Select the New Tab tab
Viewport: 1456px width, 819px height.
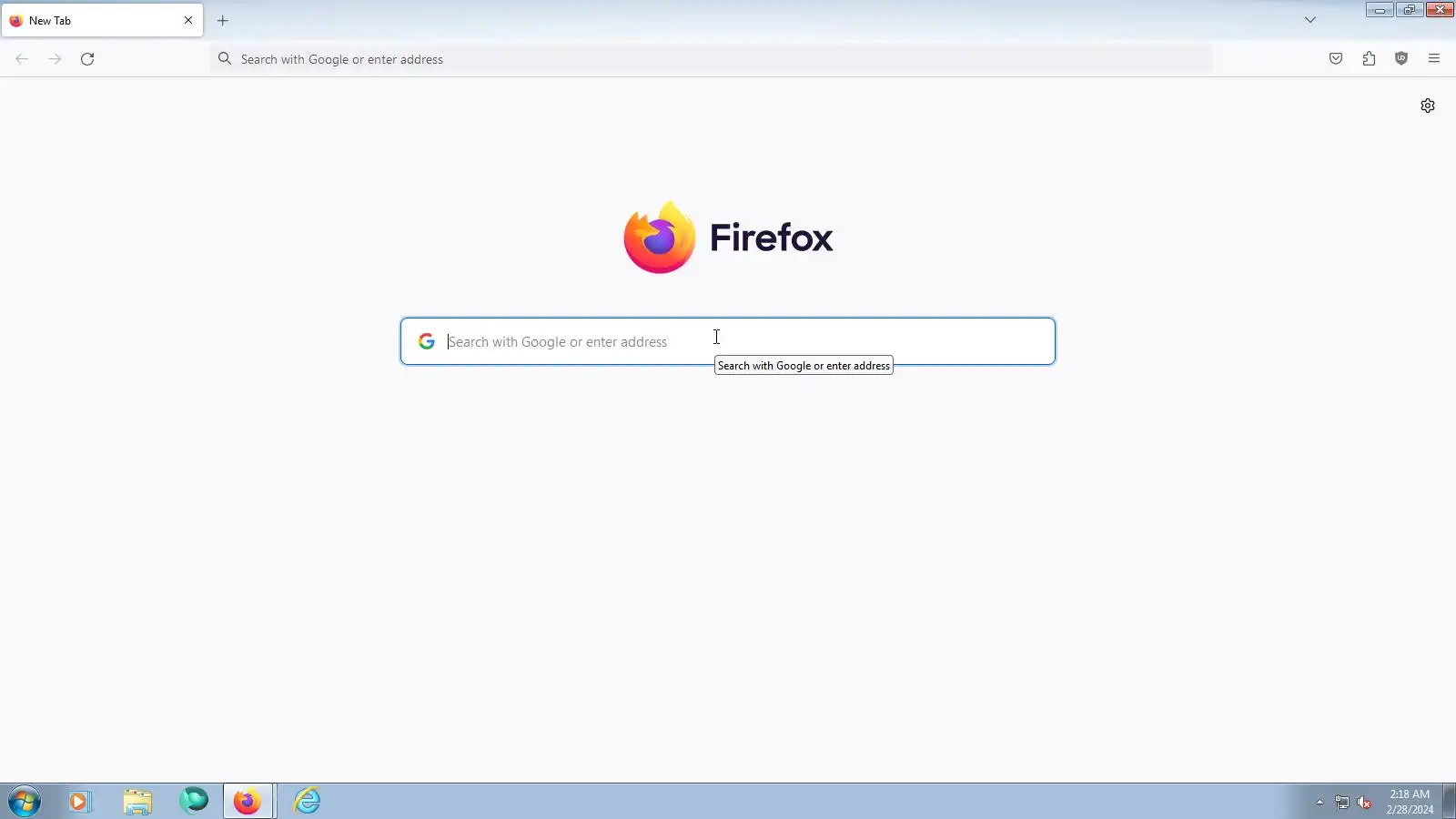click(102, 20)
